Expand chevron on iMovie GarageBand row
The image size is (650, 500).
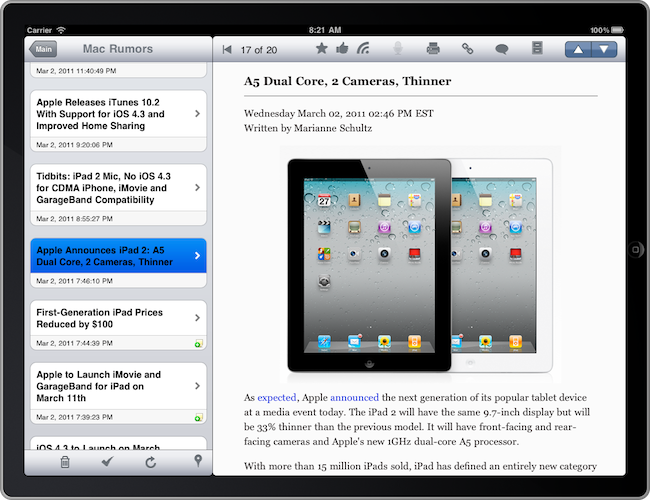coord(197,386)
